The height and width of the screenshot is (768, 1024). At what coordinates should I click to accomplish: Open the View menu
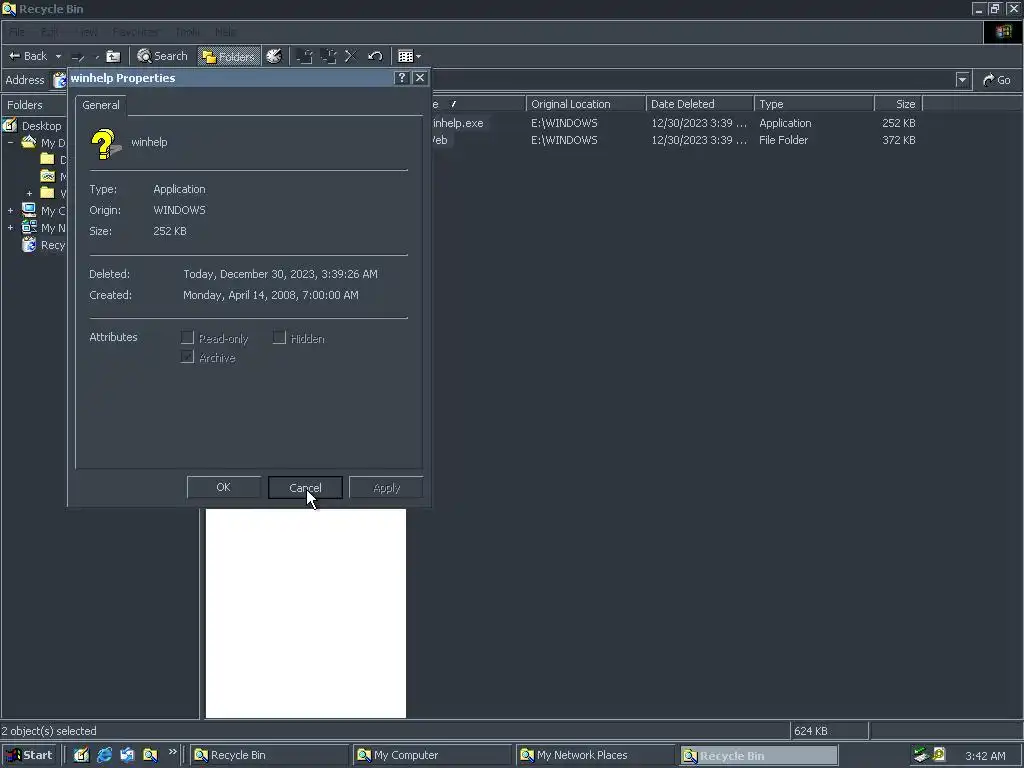pos(87,31)
